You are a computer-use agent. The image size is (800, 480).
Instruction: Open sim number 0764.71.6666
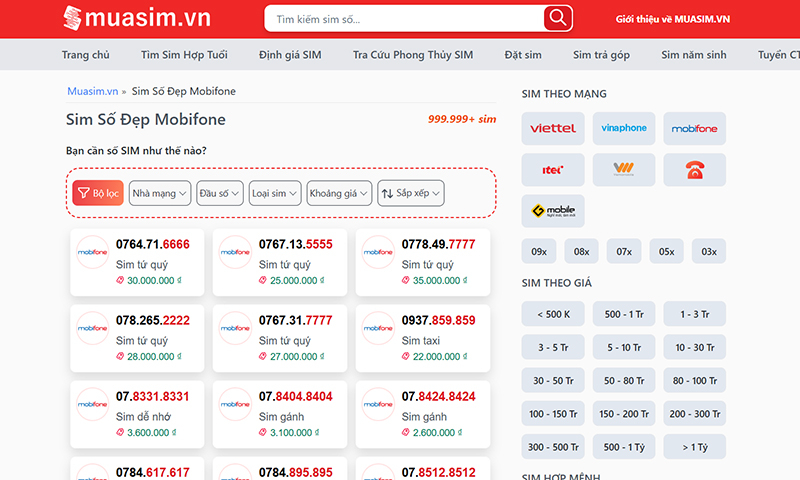(x=153, y=244)
